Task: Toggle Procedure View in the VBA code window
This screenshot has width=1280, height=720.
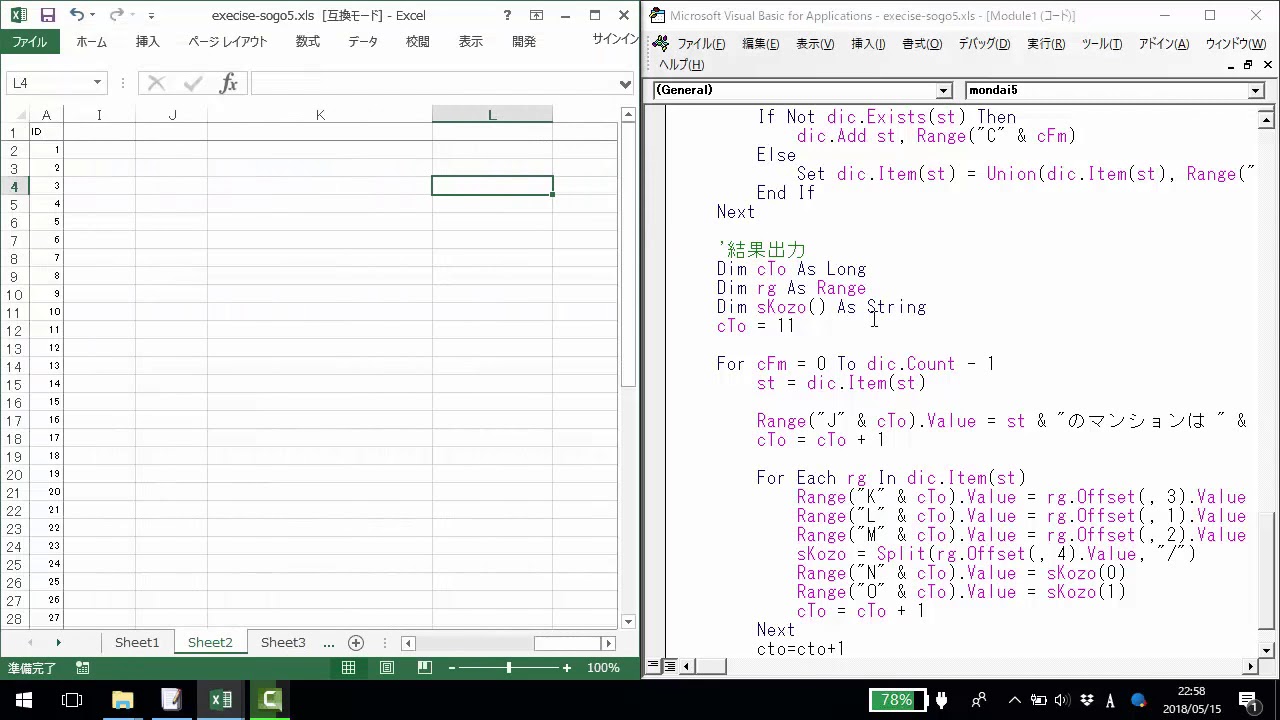Action: (x=654, y=666)
